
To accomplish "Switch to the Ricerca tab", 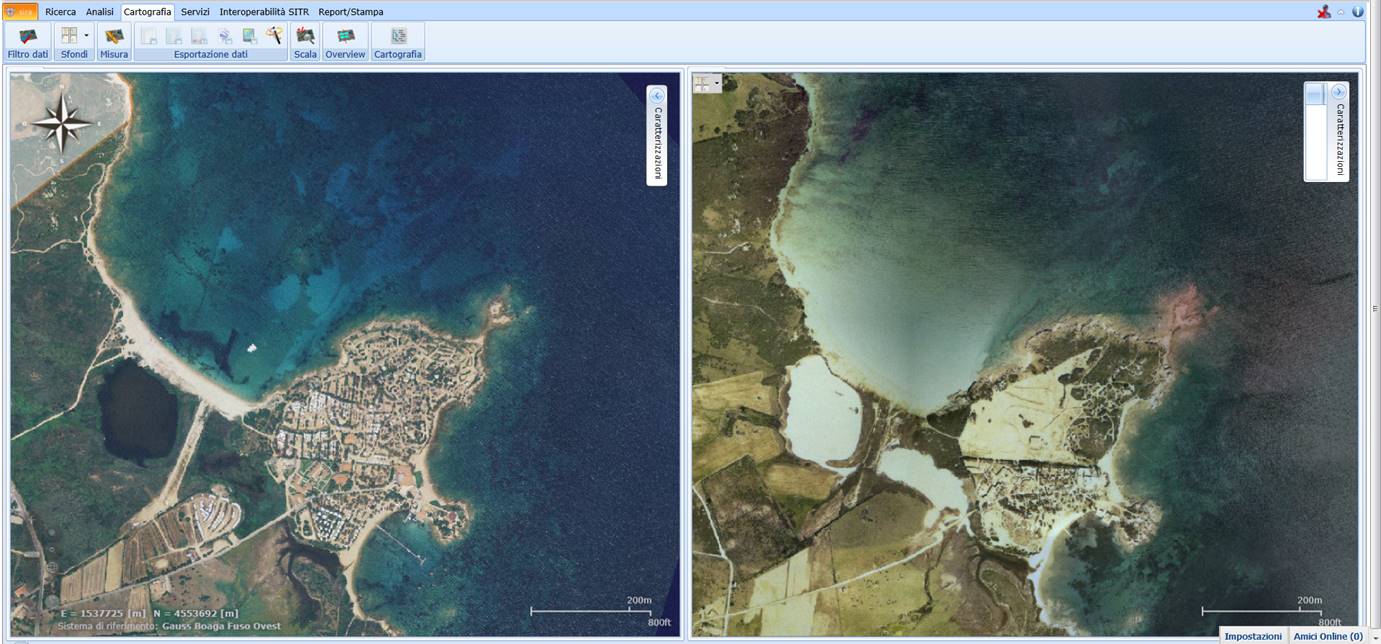I will pos(60,12).
